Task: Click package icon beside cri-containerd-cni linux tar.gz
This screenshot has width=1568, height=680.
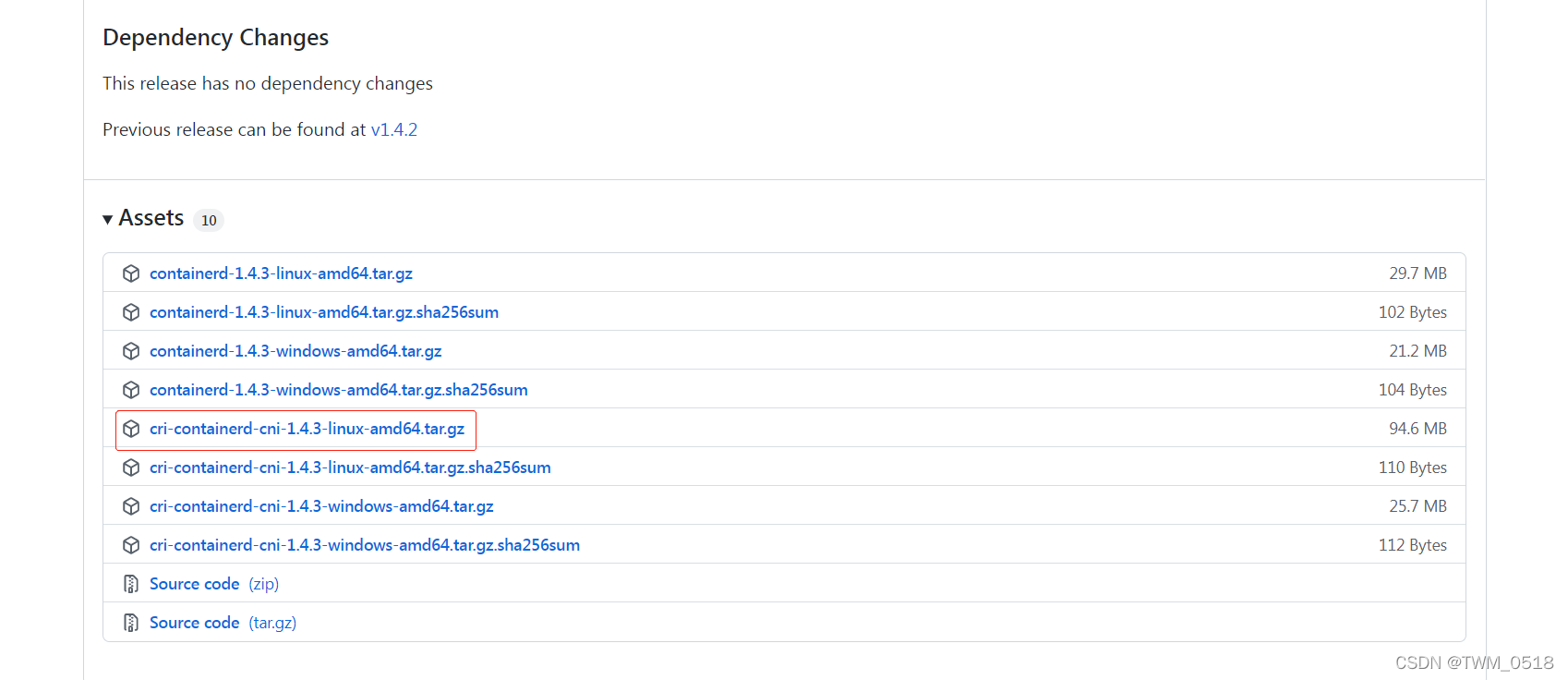Action: pos(131,429)
